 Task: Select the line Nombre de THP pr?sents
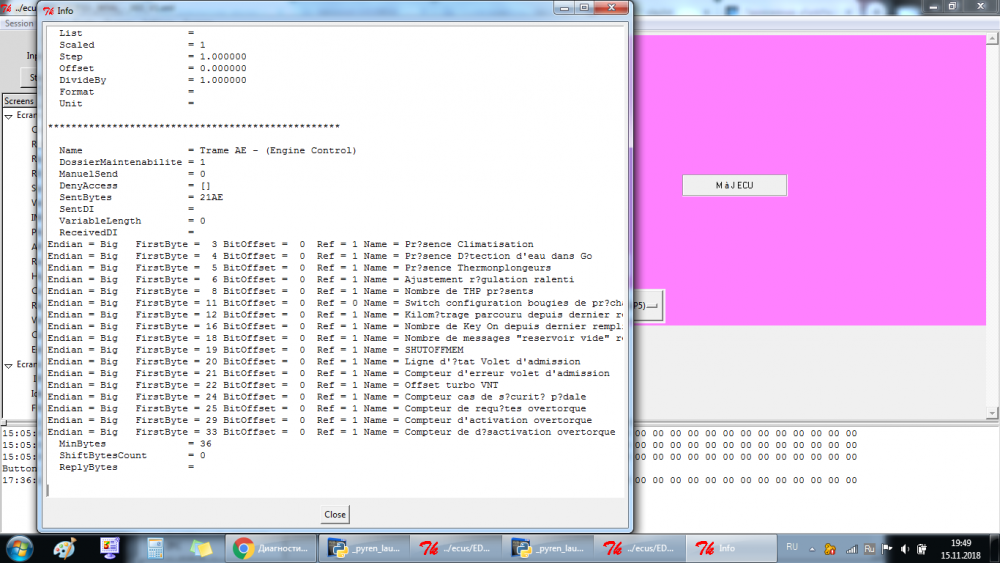click(x=291, y=291)
